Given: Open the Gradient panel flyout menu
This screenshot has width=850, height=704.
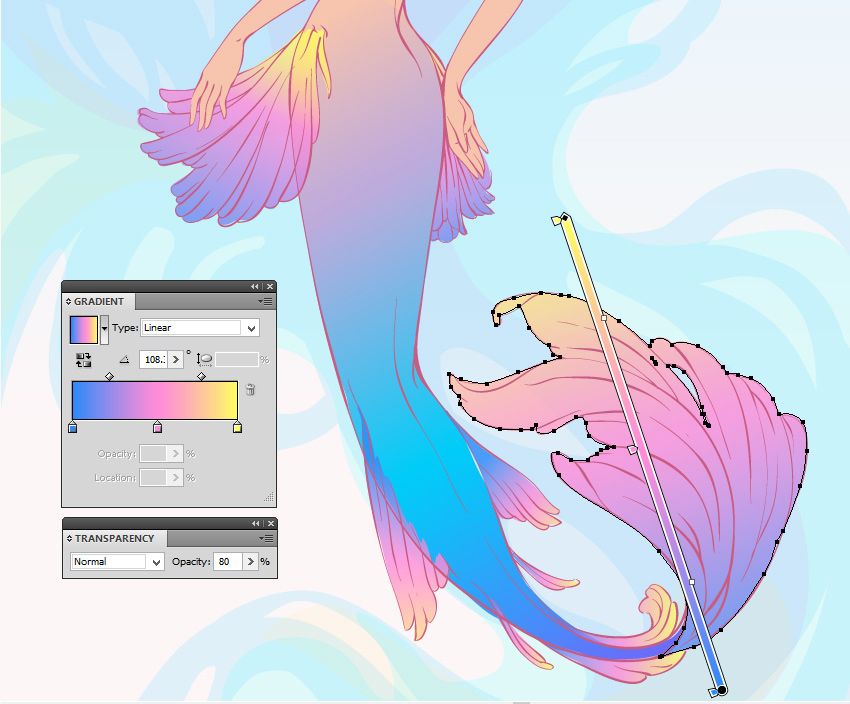Looking at the screenshot, I should 266,301.
